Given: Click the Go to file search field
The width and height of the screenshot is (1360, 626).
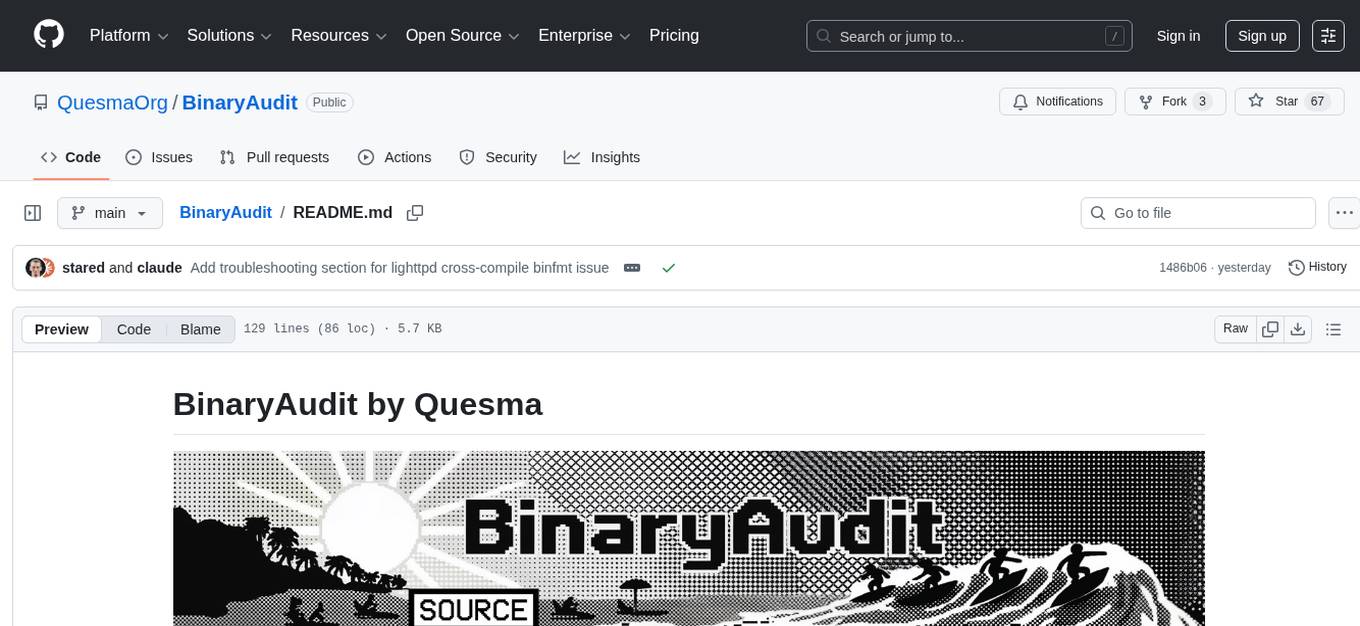Looking at the screenshot, I should coord(1197,212).
